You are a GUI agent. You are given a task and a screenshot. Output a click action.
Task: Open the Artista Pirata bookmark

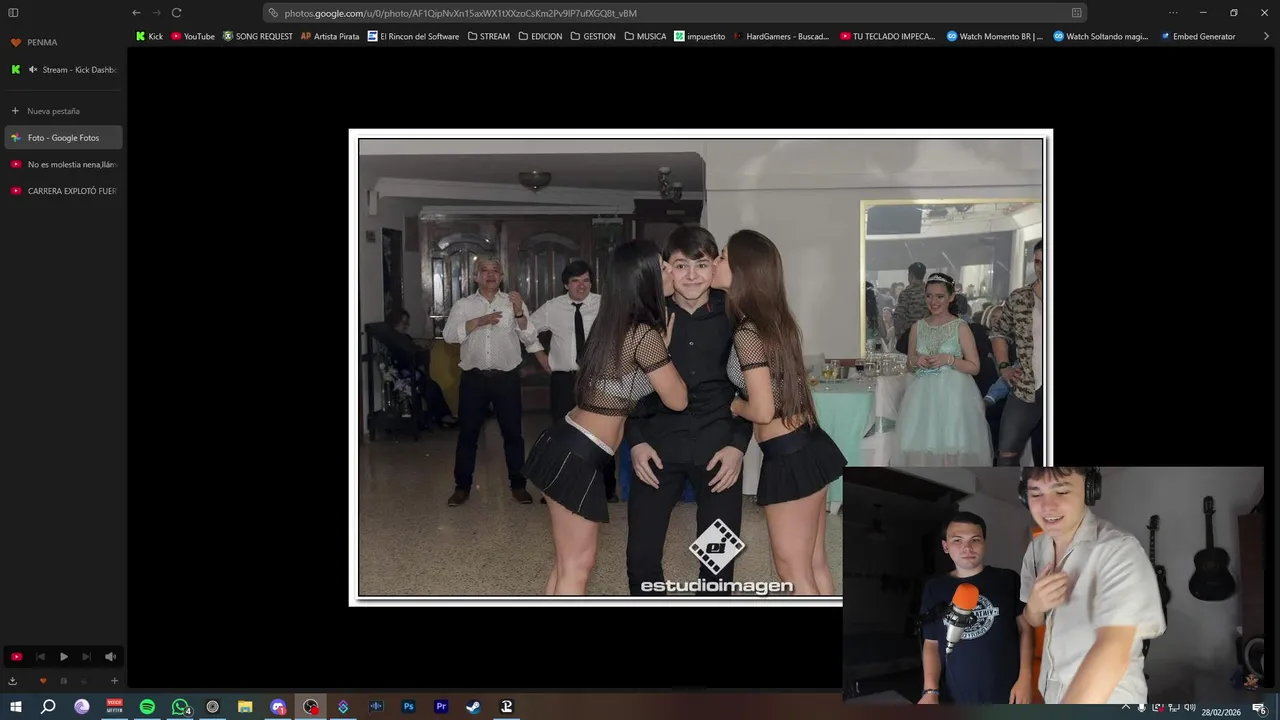(x=330, y=36)
